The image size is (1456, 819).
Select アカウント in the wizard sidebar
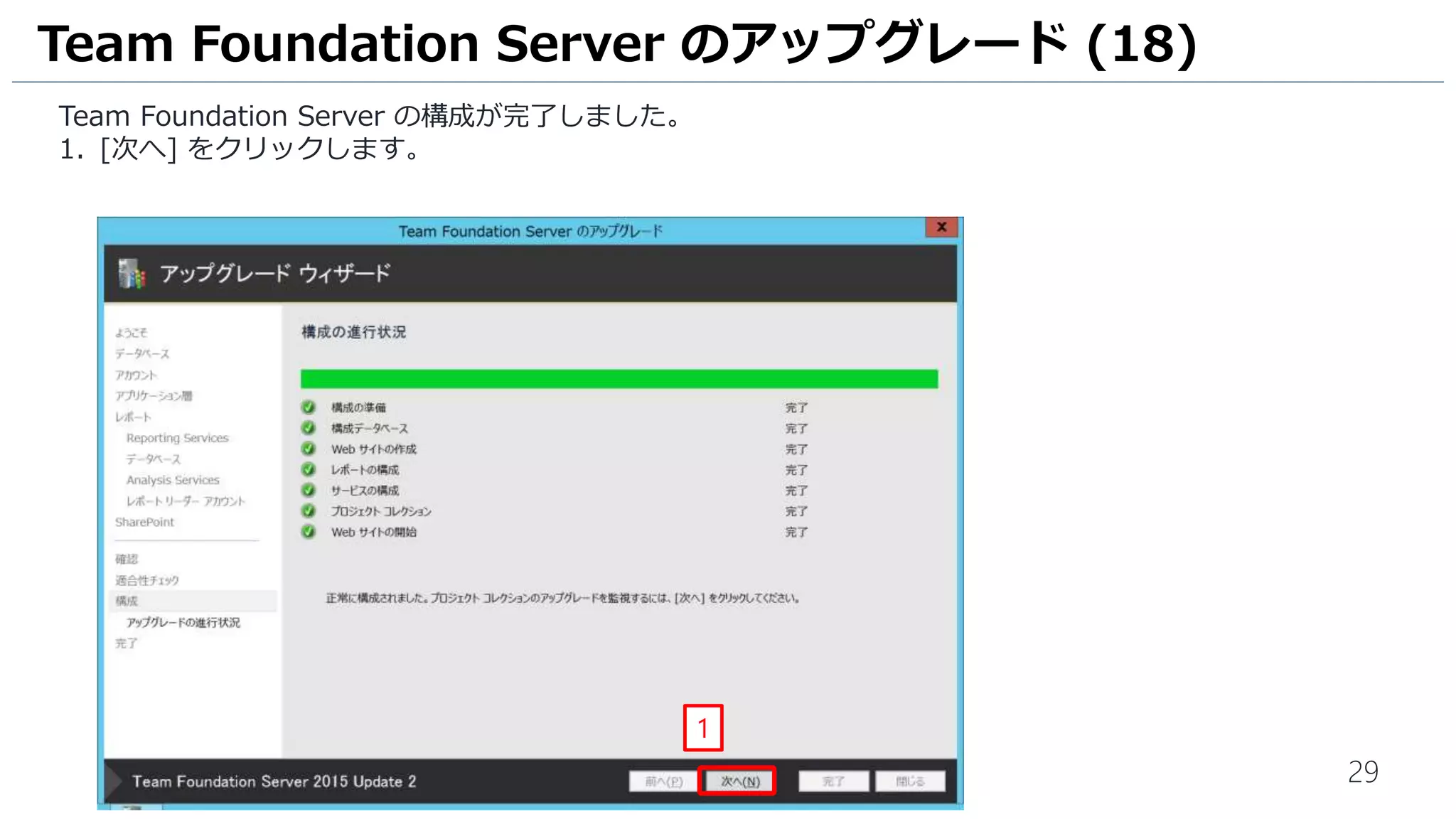click(136, 375)
